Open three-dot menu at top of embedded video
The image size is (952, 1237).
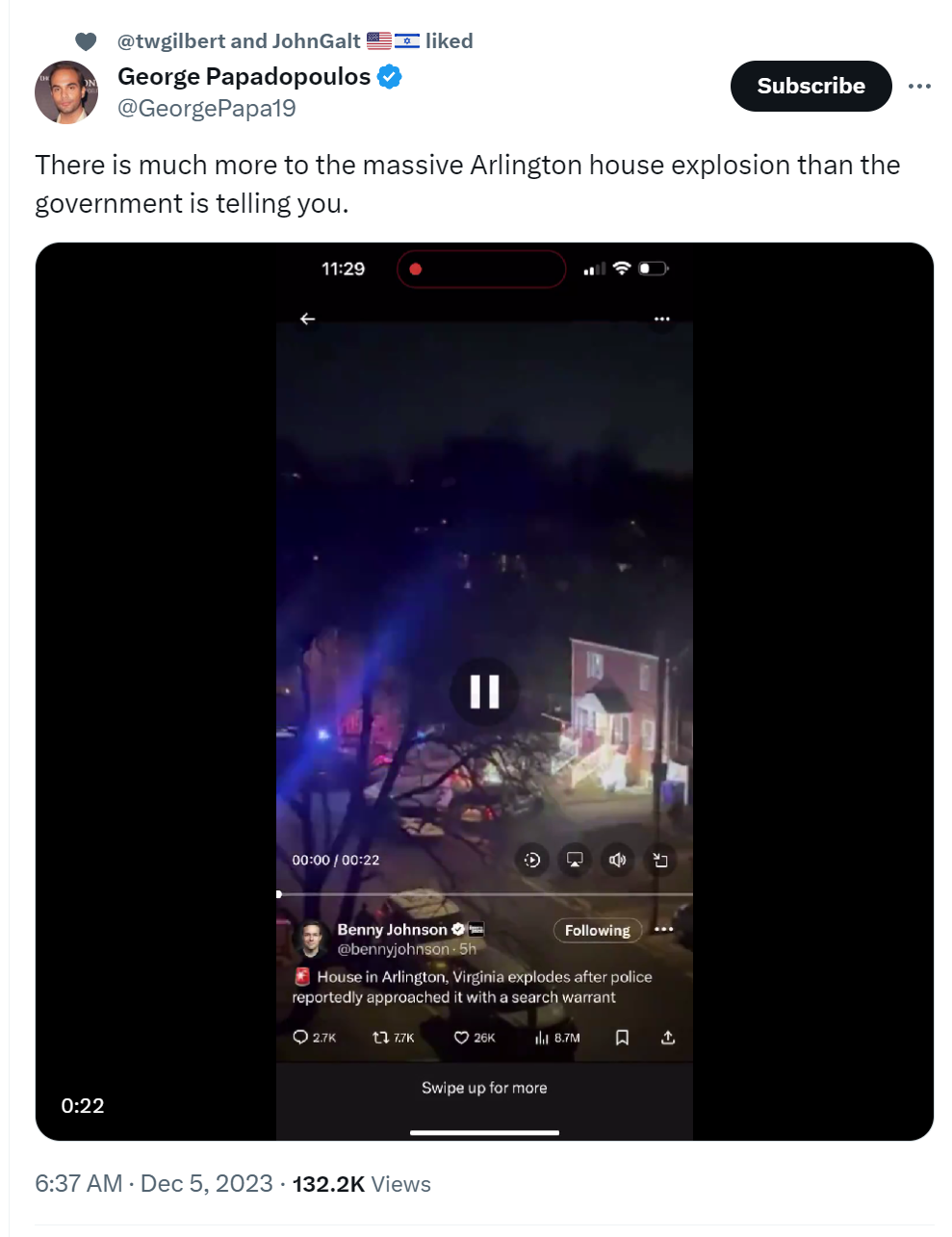[661, 319]
